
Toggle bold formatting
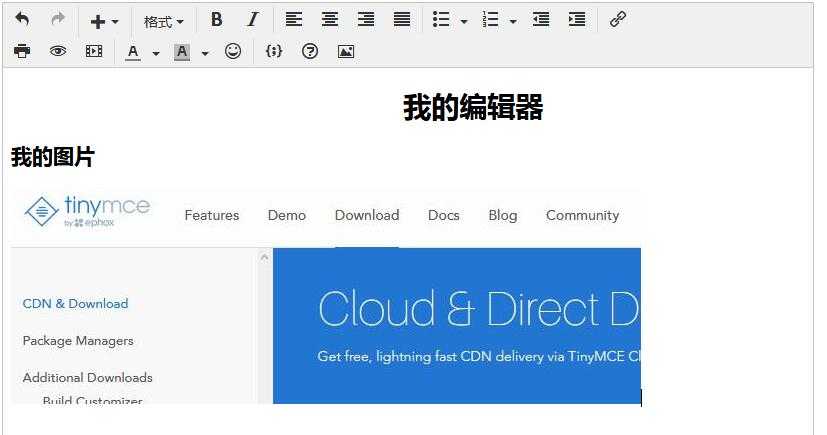point(217,20)
